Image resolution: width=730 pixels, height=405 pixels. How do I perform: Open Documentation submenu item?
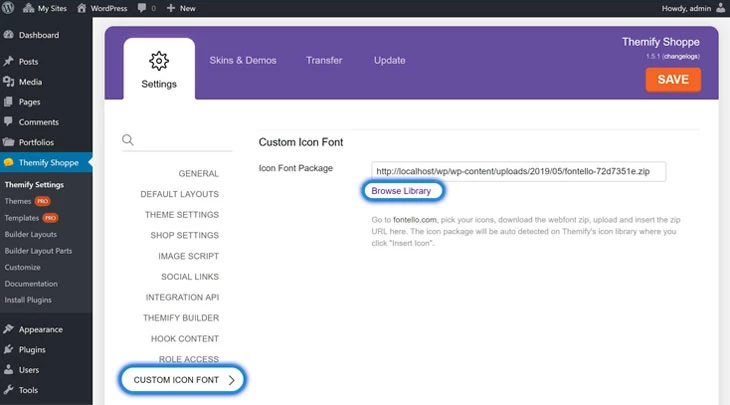(x=31, y=284)
